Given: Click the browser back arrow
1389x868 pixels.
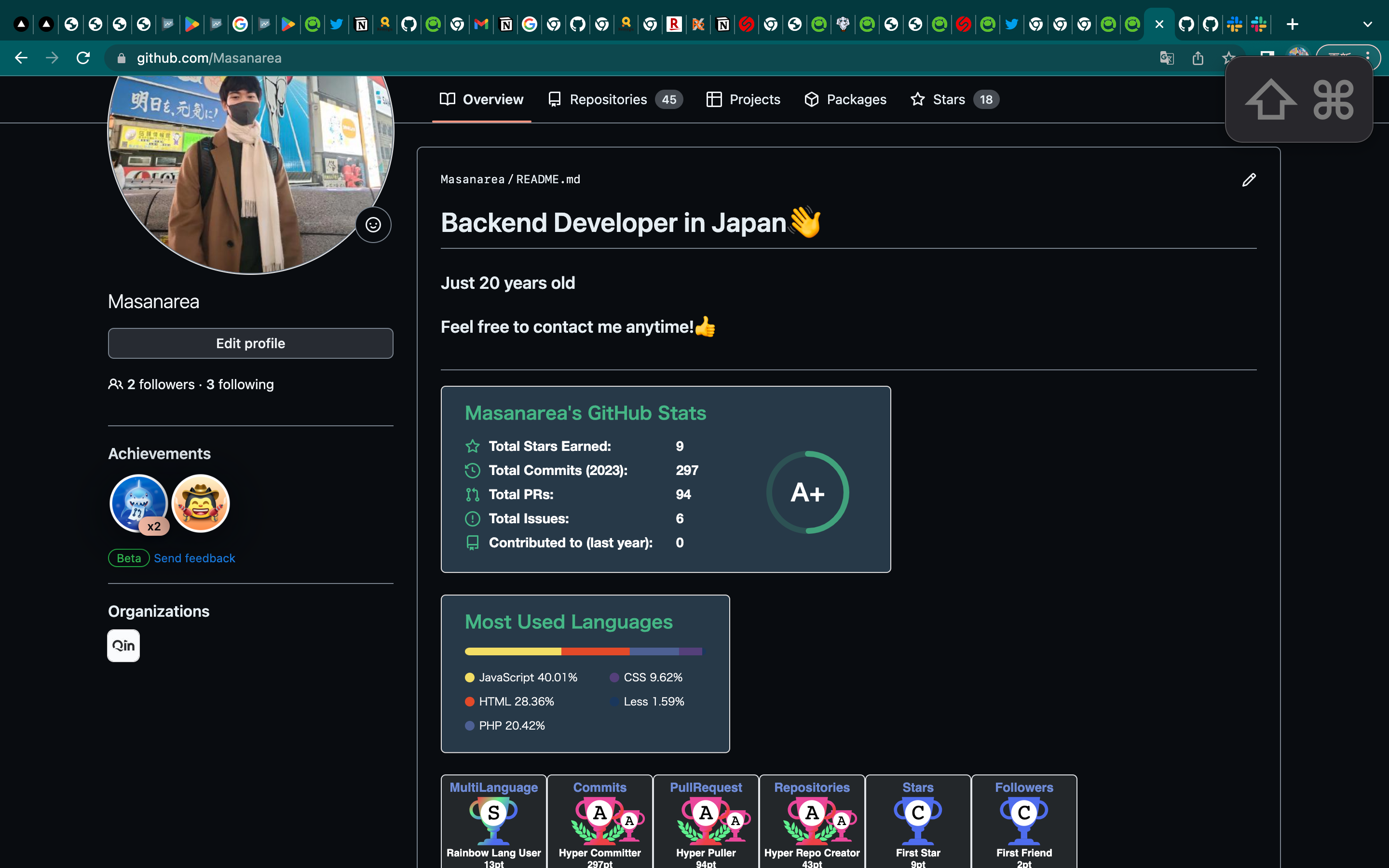Looking at the screenshot, I should coord(21,58).
